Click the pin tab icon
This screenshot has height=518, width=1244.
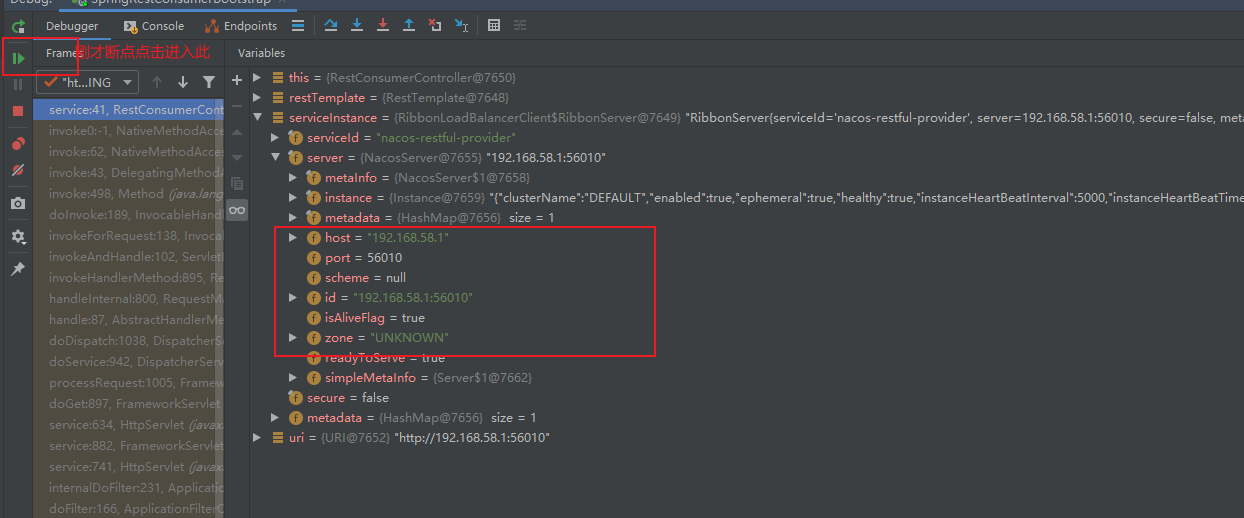pos(18,269)
